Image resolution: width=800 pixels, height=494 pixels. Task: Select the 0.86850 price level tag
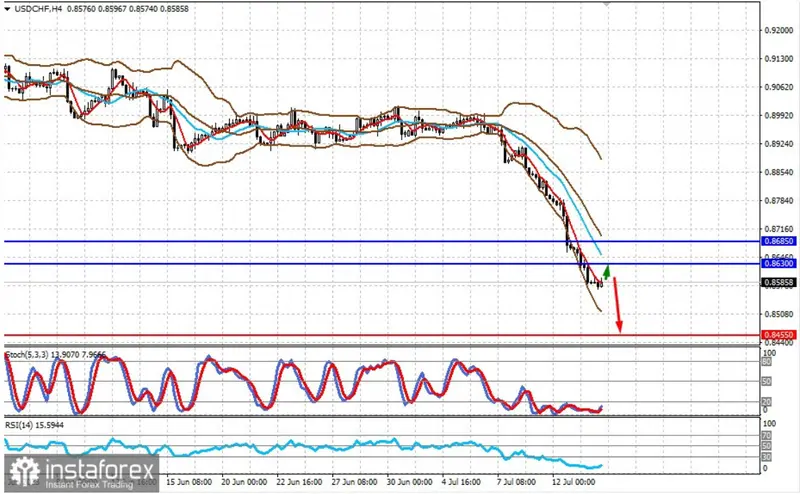click(778, 242)
